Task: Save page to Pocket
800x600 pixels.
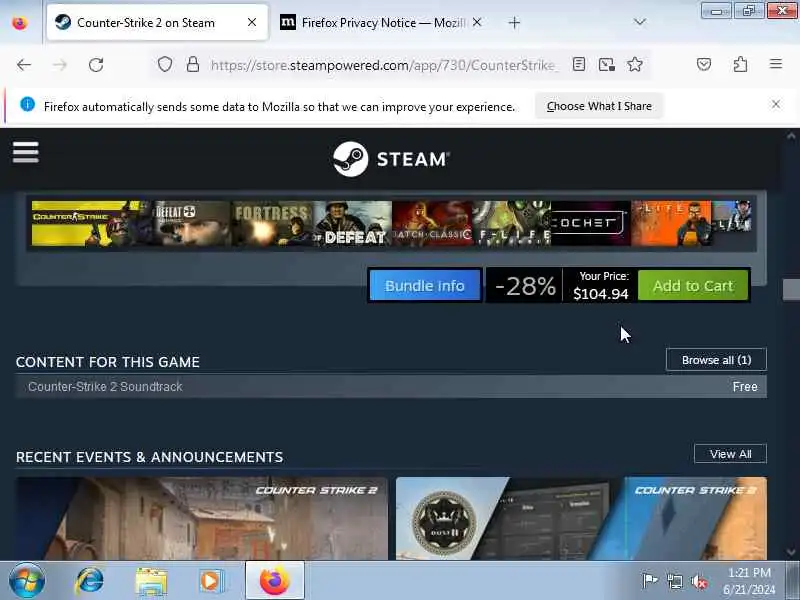Action: [704, 64]
